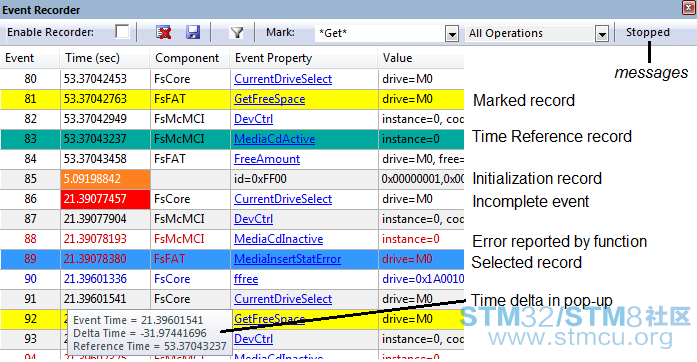Open FreeAmount link in event 84
The width and height of the screenshot is (697, 362).
[x=267, y=159]
